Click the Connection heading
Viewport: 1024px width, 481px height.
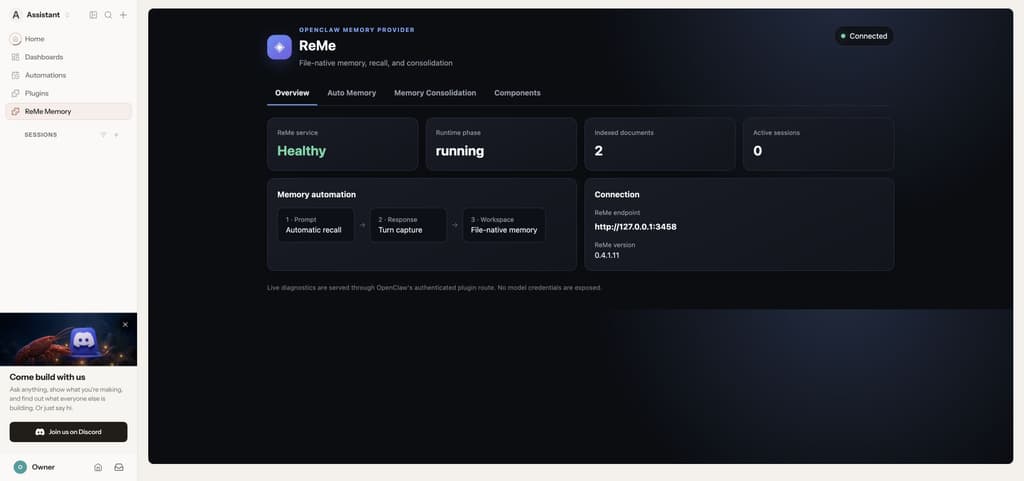pos(616,194)
